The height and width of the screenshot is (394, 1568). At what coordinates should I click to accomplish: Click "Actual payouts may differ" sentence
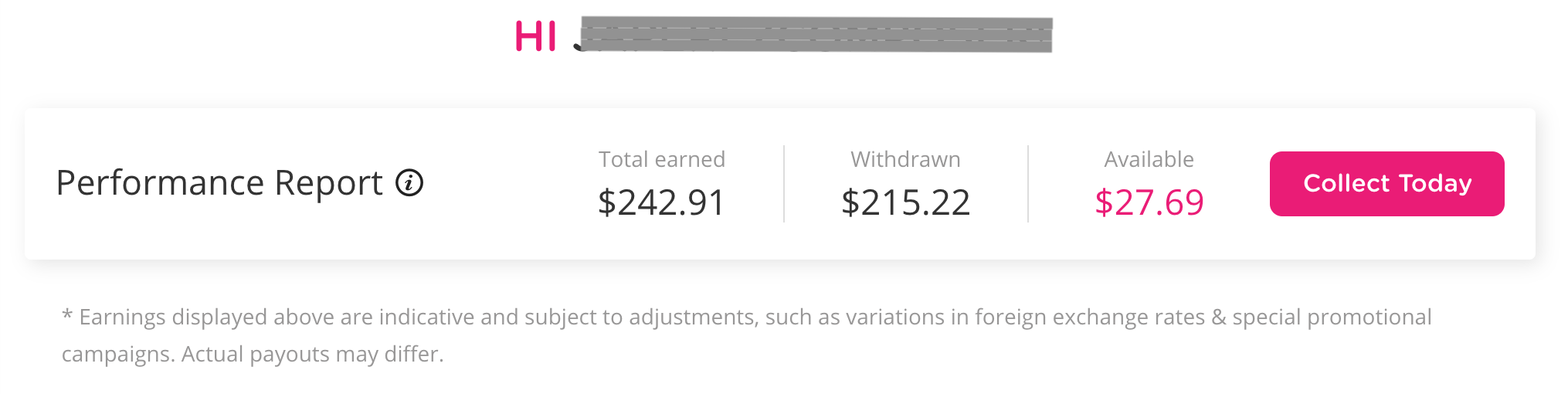(313, 354)
